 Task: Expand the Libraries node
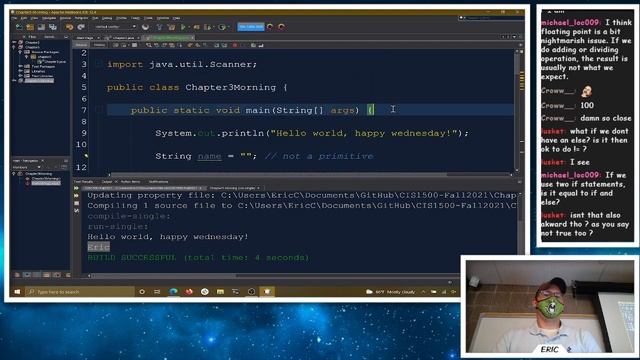tap(20, 71)
